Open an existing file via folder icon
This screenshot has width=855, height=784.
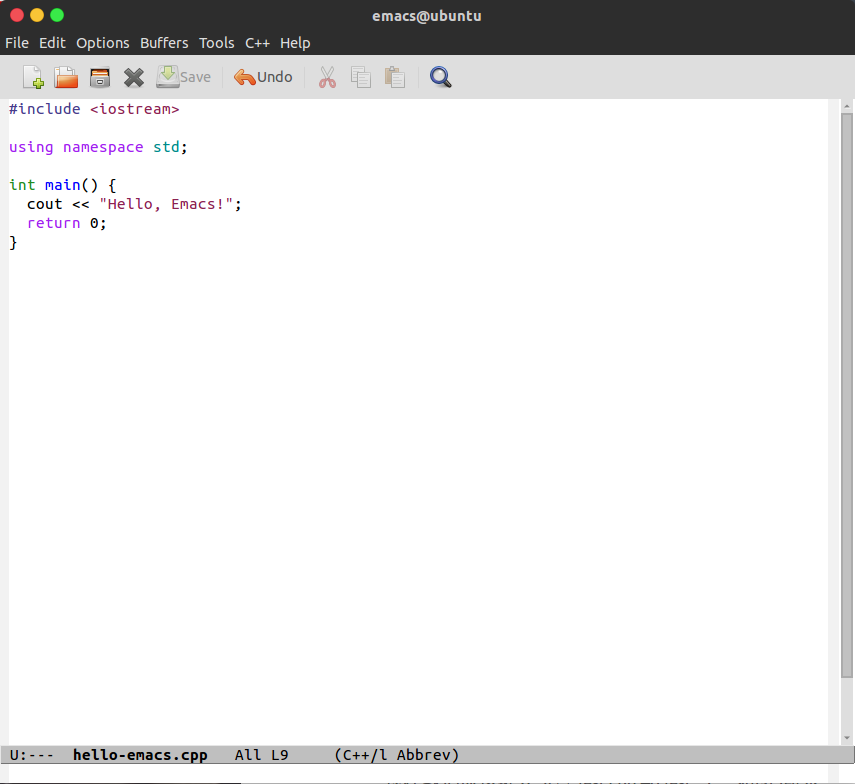coord(66,77)
